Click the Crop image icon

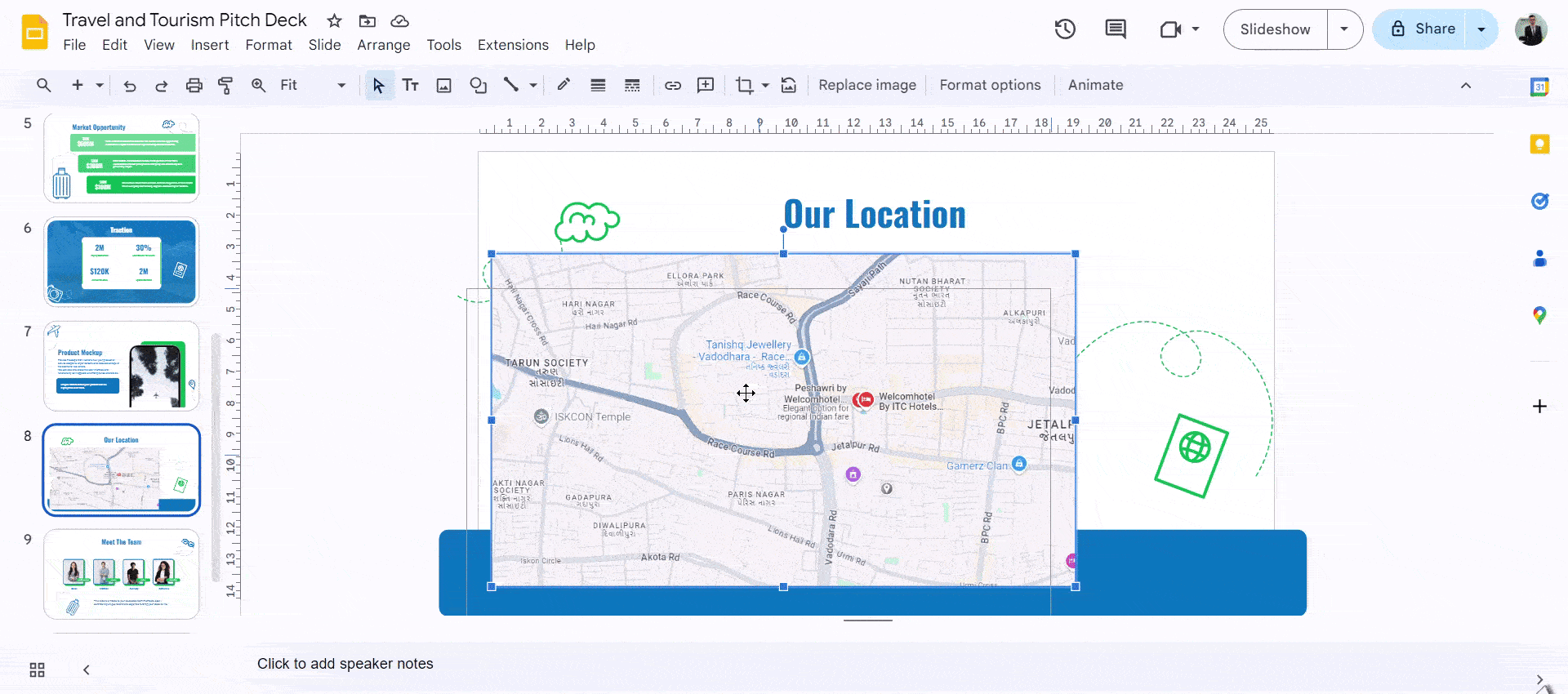pyautogui.click(x=744, y=86)
